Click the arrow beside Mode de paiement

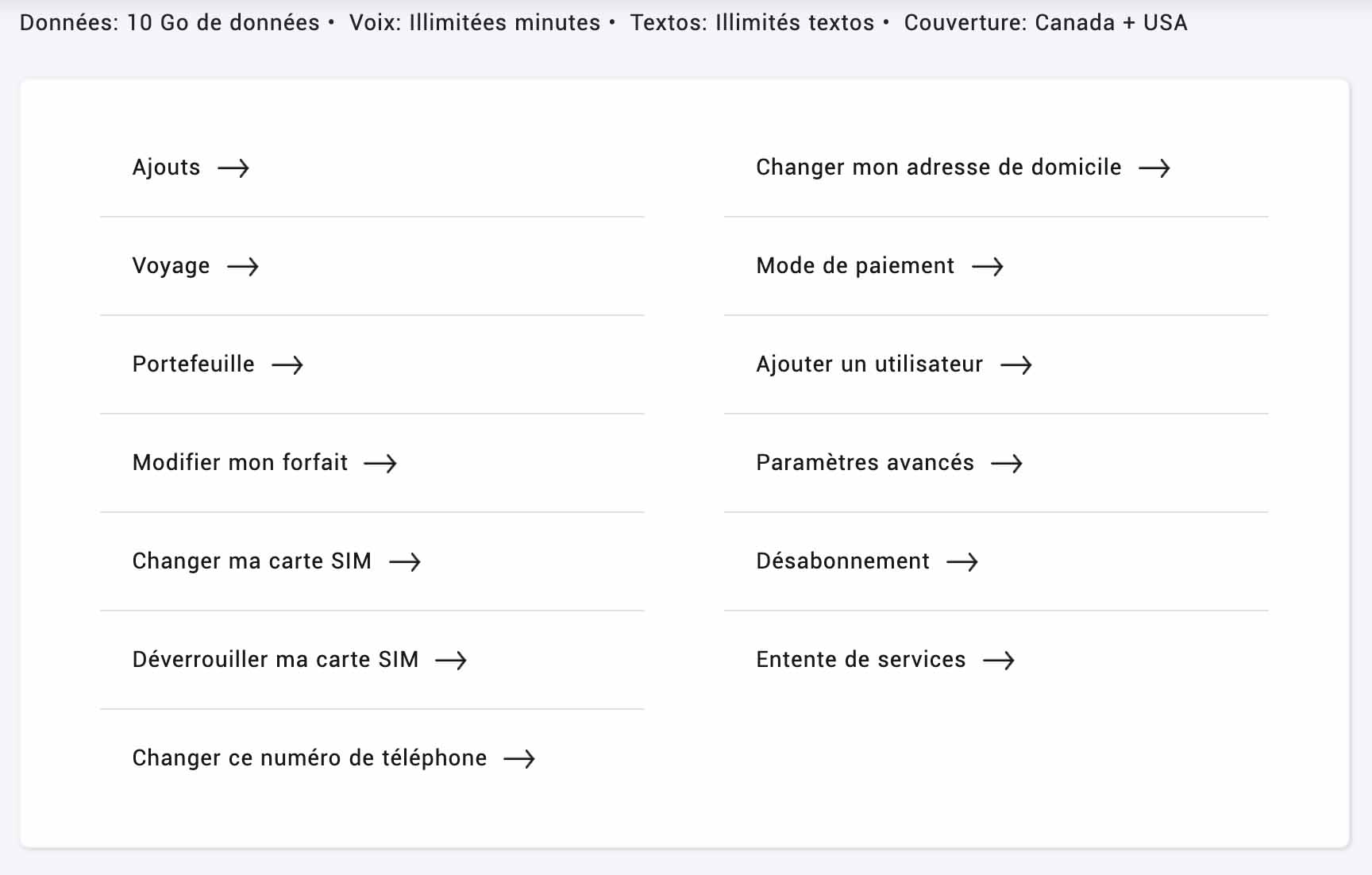pyautogui.click(x=988, y=267)
